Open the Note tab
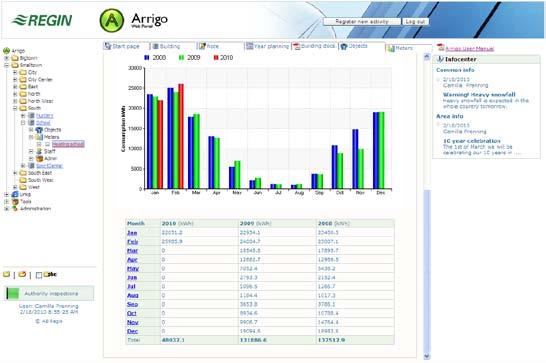The image size is (546, 363). [212, 46]
